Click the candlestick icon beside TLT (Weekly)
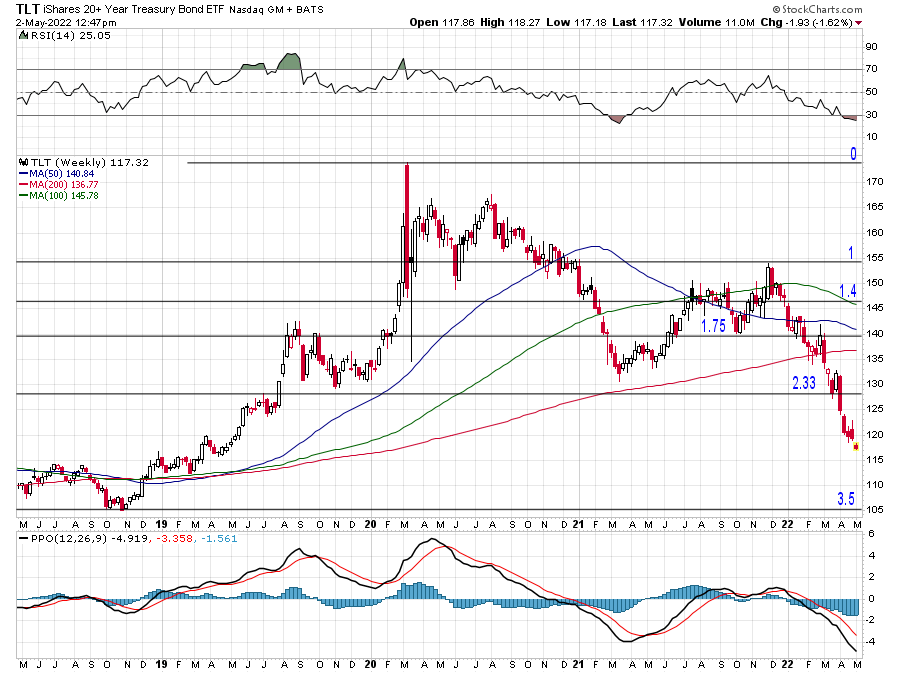This screenshot has width=900, height=673. (24, 162)
